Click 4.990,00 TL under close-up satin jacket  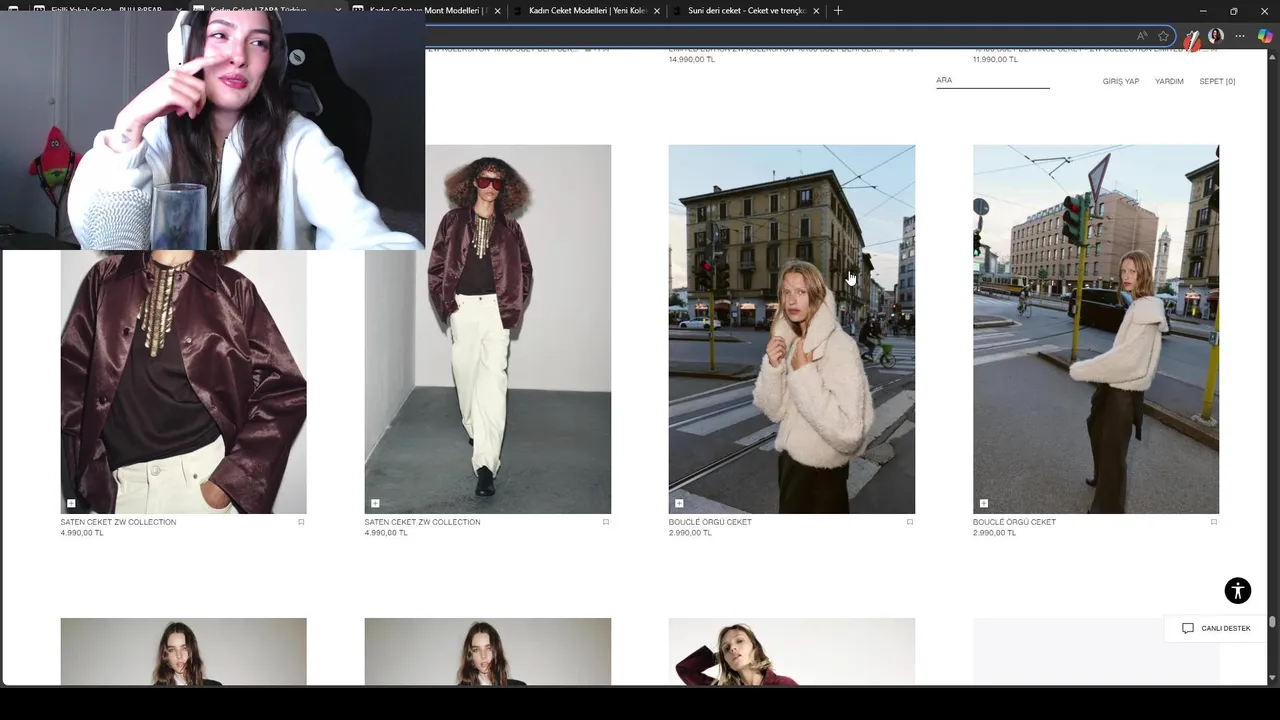tap(82, 533)
